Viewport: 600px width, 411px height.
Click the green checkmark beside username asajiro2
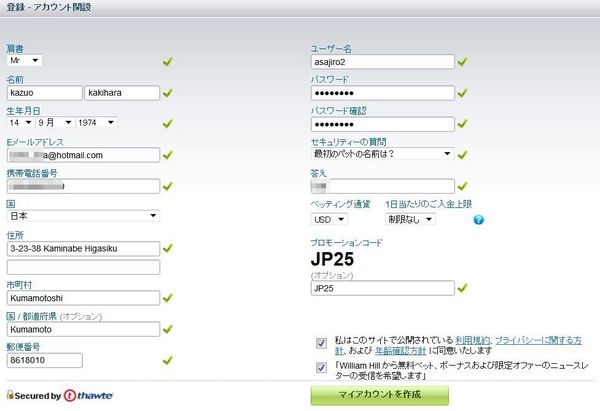point(462,62)
